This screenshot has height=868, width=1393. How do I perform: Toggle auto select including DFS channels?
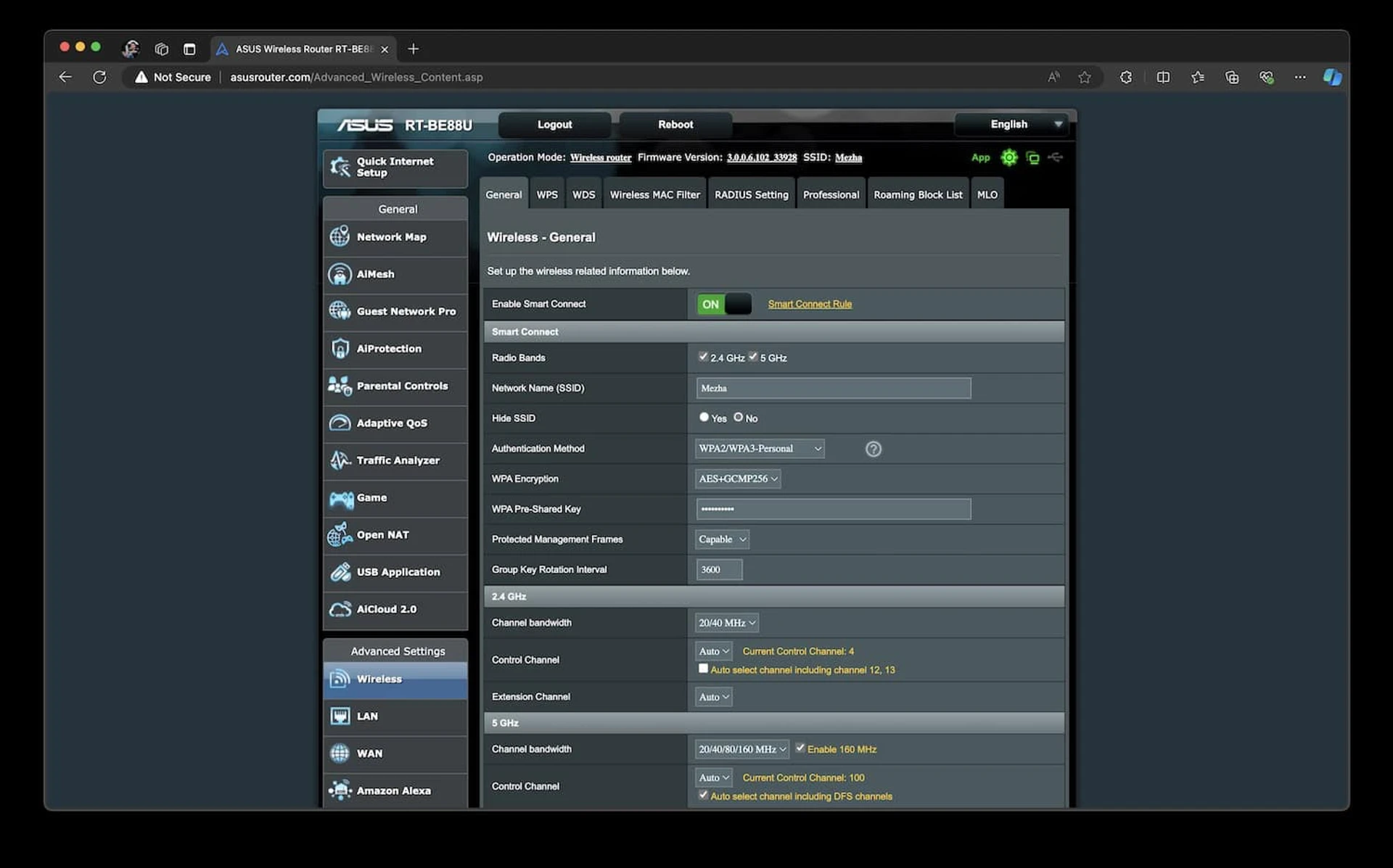click(x=703, y=795)
